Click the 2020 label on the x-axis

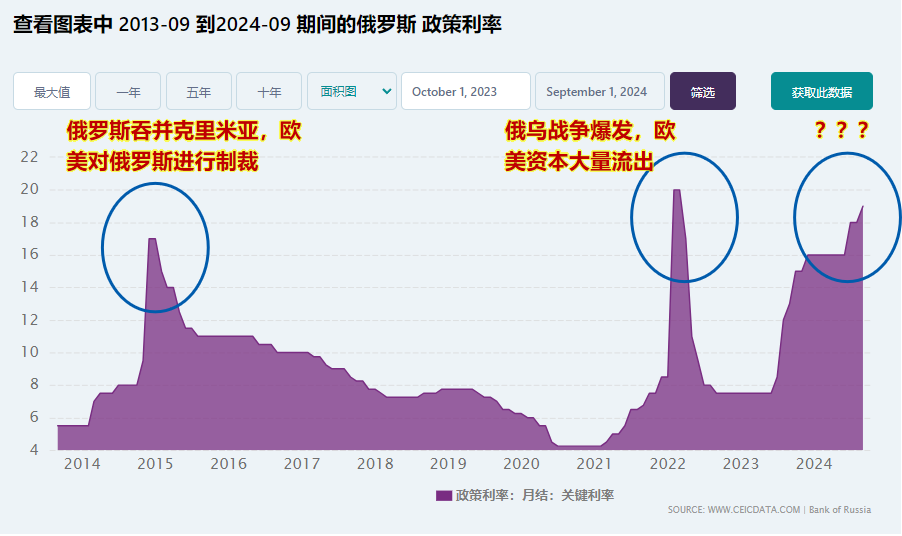tap(521, 464)
